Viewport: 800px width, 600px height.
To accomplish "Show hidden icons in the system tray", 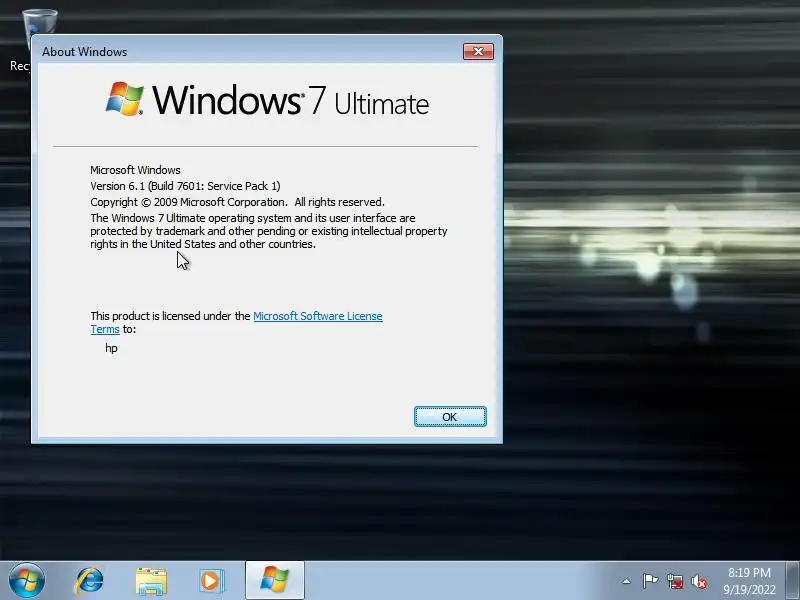I will 627,581.
